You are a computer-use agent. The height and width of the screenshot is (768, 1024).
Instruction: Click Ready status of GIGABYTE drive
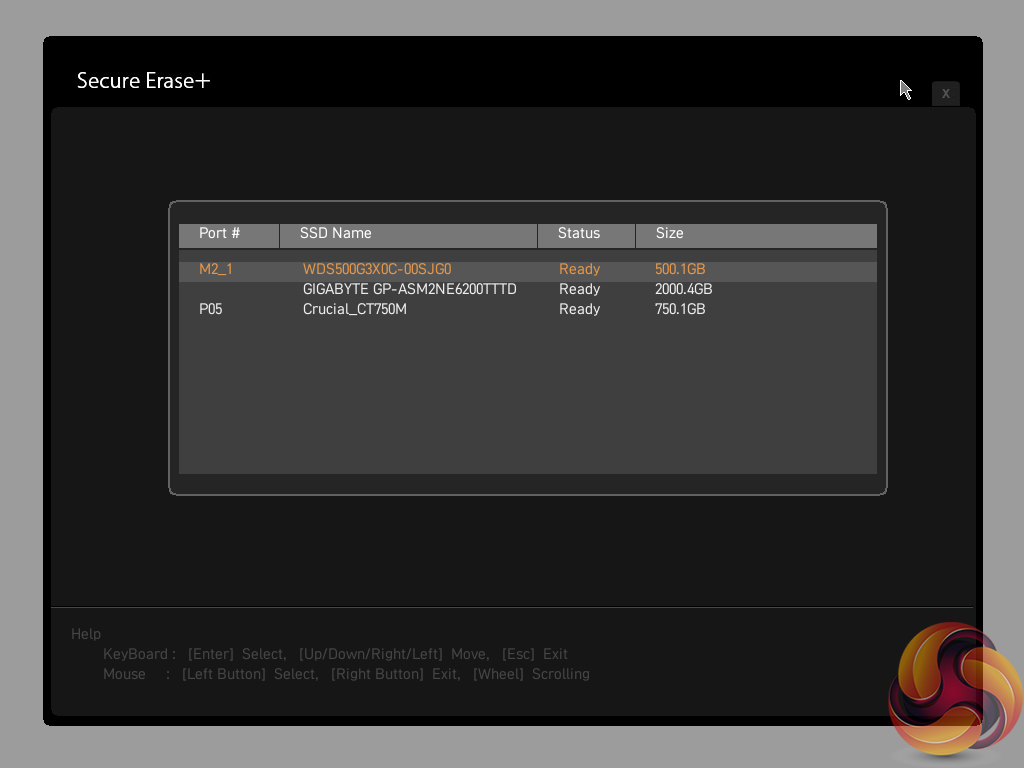click(x=579, y=290)
